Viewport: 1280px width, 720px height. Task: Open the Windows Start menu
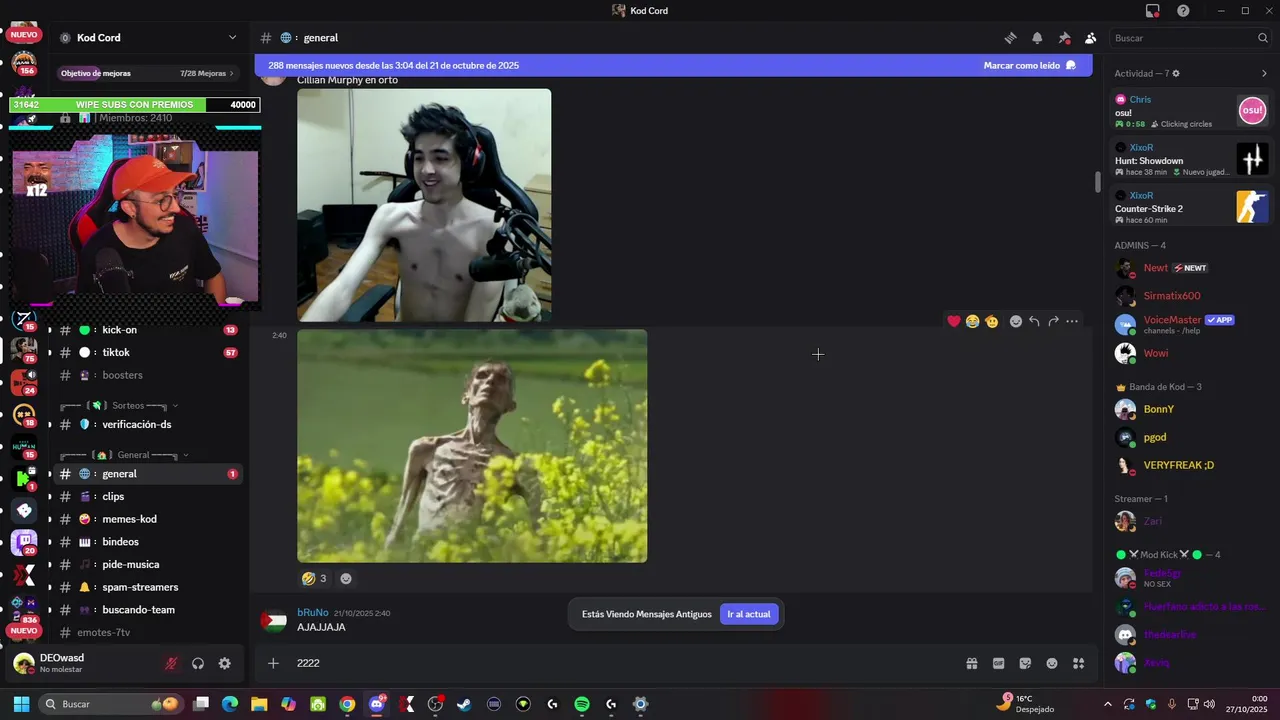[x=21, y=704]
